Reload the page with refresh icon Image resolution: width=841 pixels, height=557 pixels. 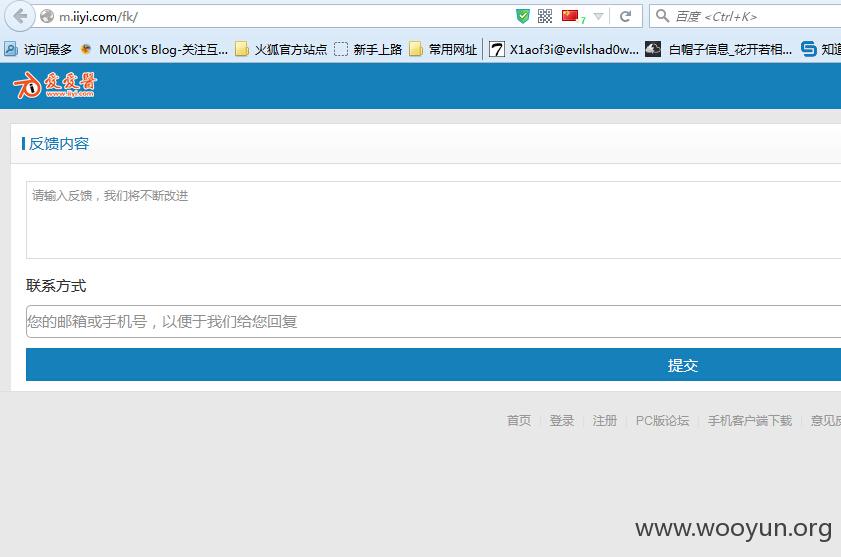(625, 17)
